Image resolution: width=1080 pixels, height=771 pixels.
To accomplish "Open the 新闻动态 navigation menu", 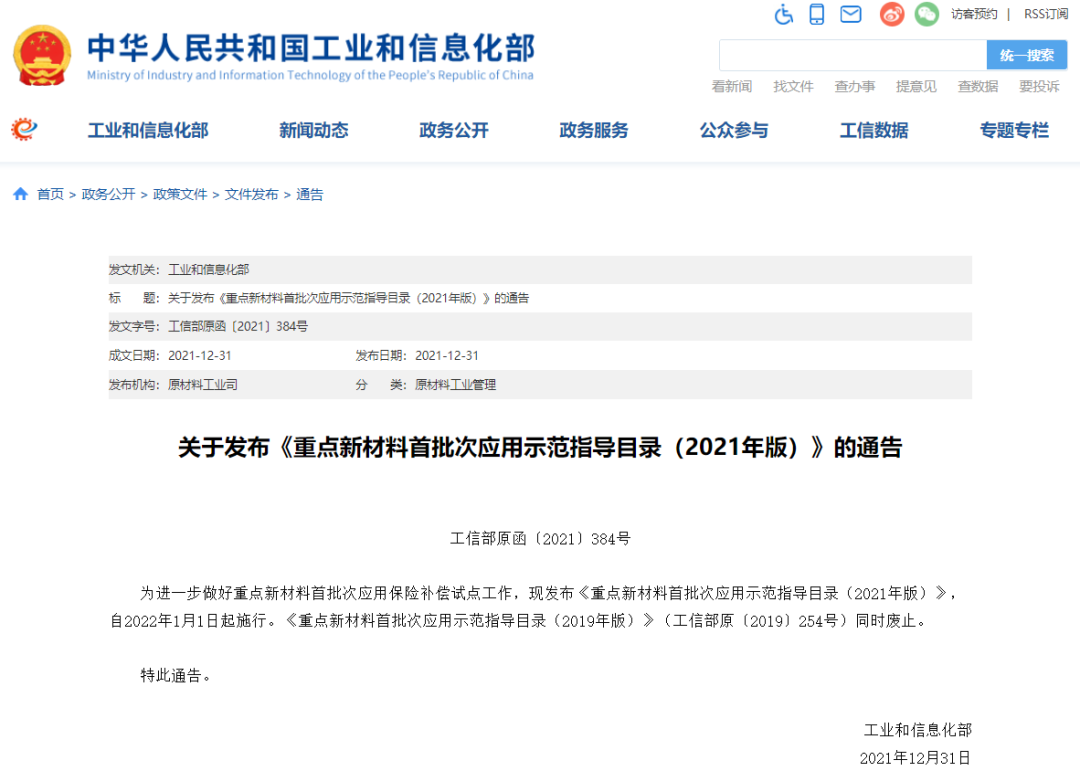I will (313, 130).
